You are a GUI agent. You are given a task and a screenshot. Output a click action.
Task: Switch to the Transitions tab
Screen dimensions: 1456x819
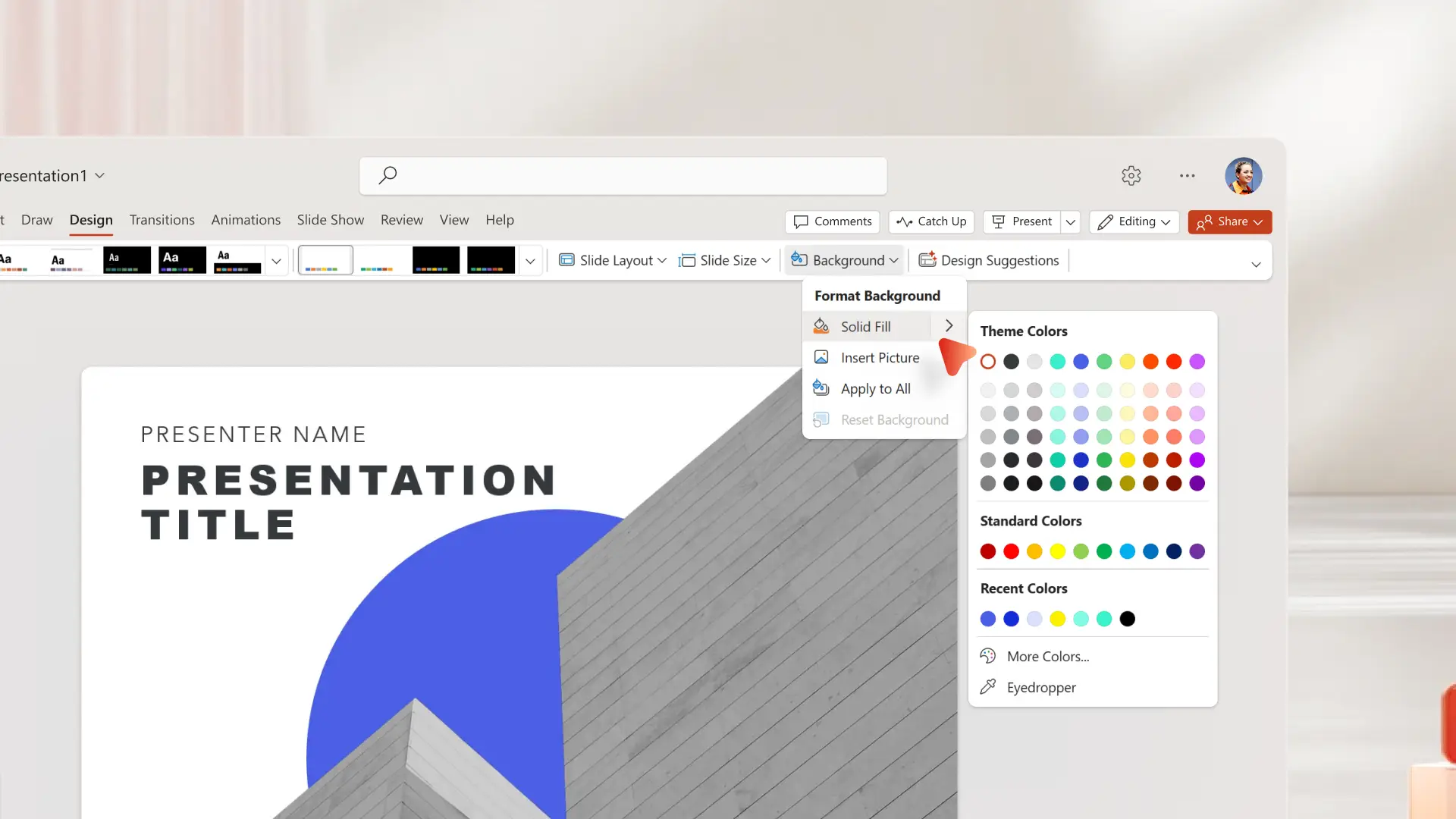click(x=162, y=219)
